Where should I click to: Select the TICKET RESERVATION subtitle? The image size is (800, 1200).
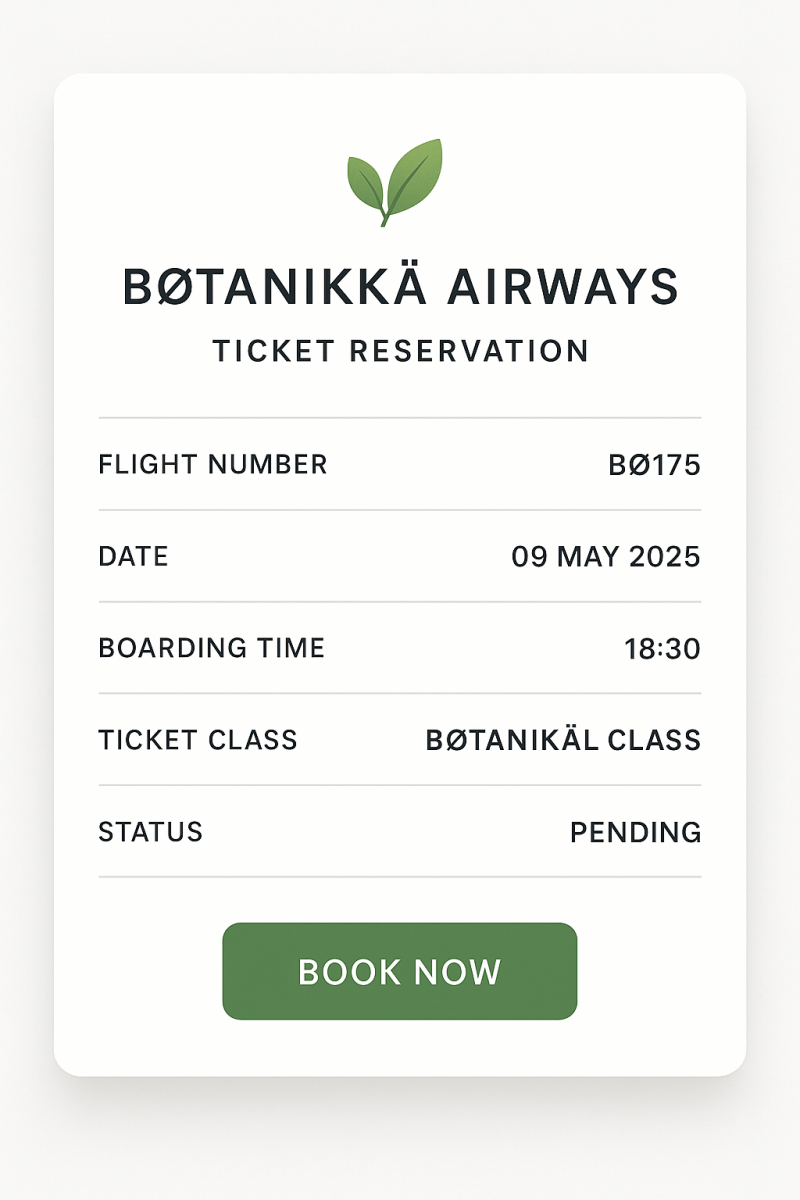(x=400, y=351)
